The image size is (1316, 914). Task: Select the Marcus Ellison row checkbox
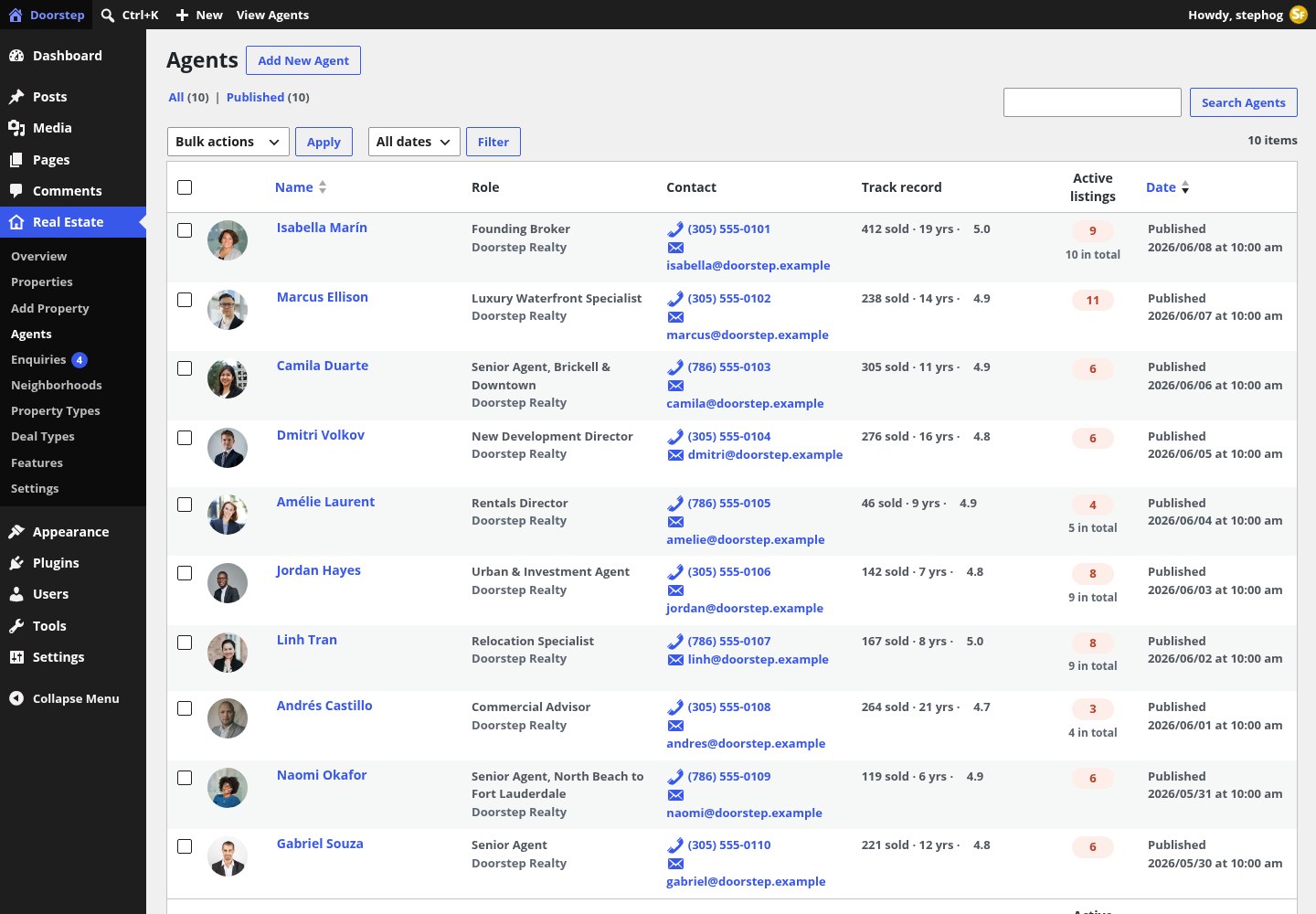tap(185, 300)
